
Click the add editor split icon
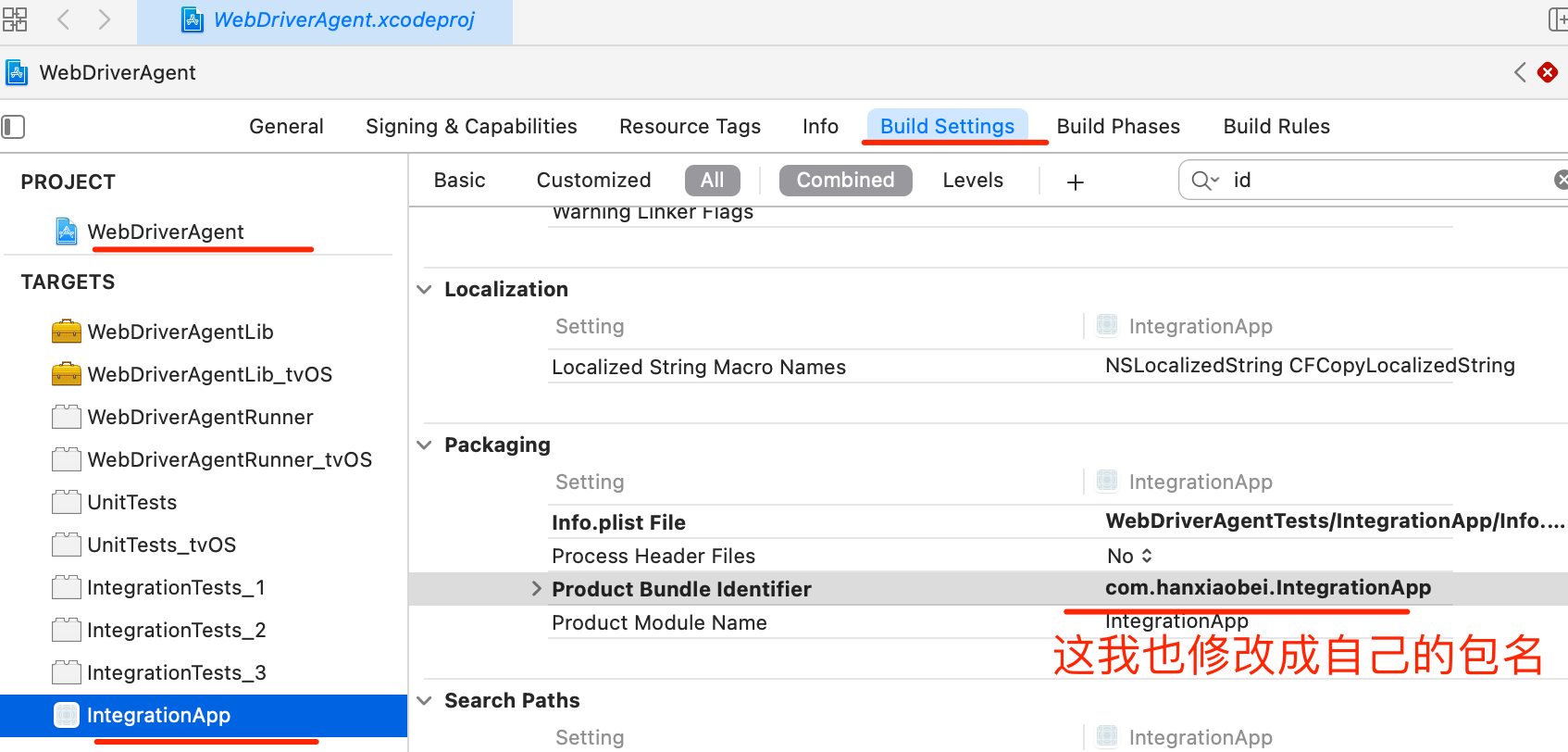click(1557, 19)
